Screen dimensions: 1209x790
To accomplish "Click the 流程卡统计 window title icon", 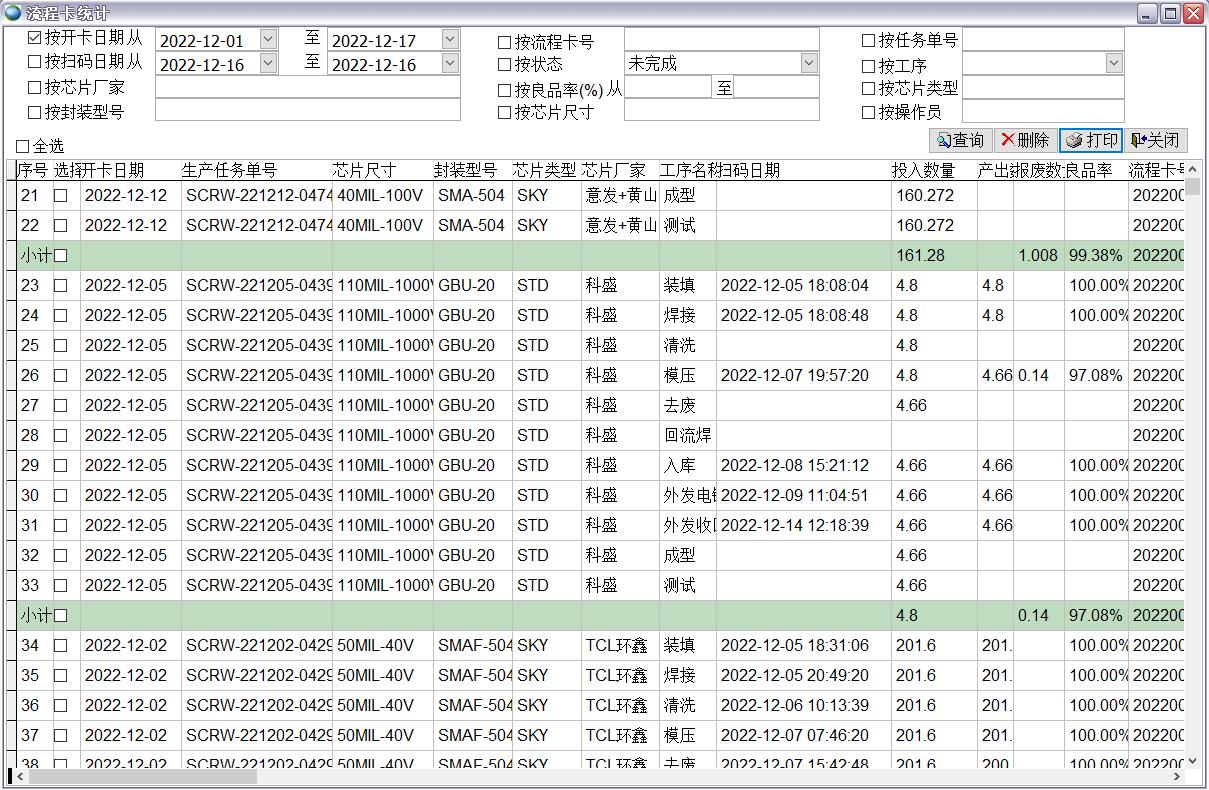I will coord(13,13).
